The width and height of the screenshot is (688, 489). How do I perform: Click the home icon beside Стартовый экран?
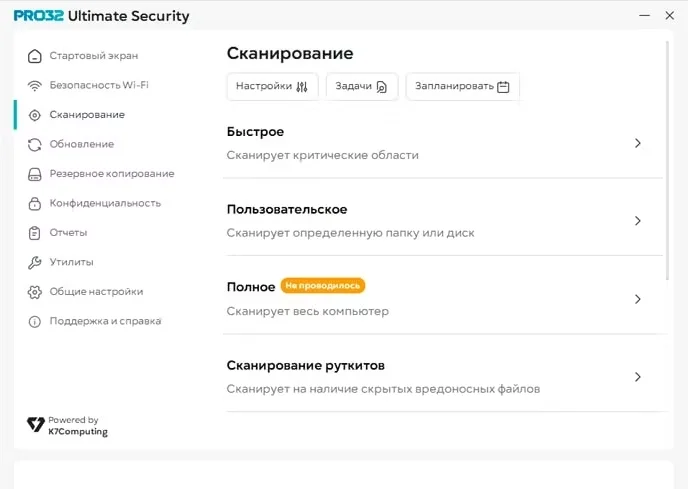(x=35, y=56)
